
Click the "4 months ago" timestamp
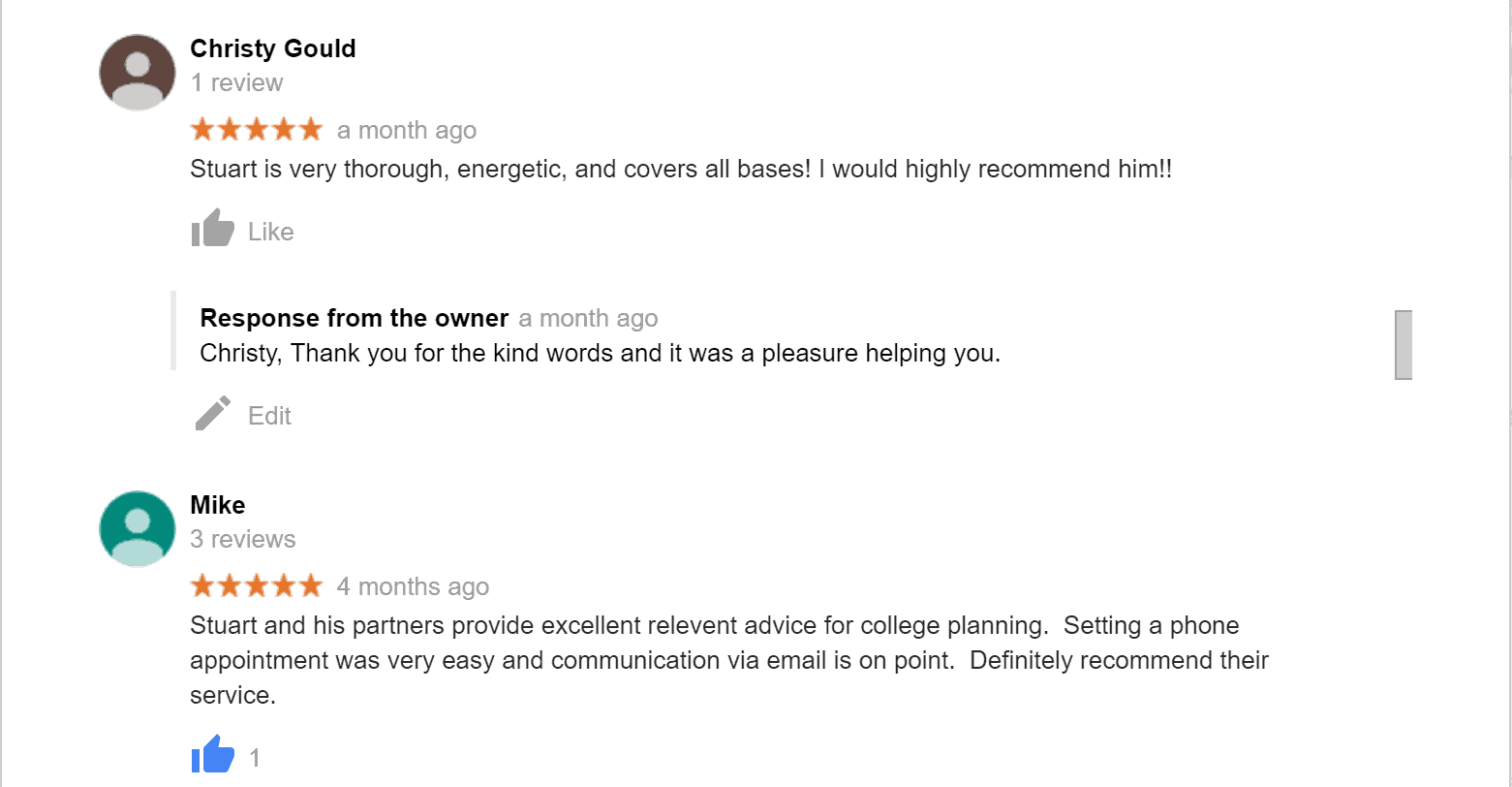(413, 587)
